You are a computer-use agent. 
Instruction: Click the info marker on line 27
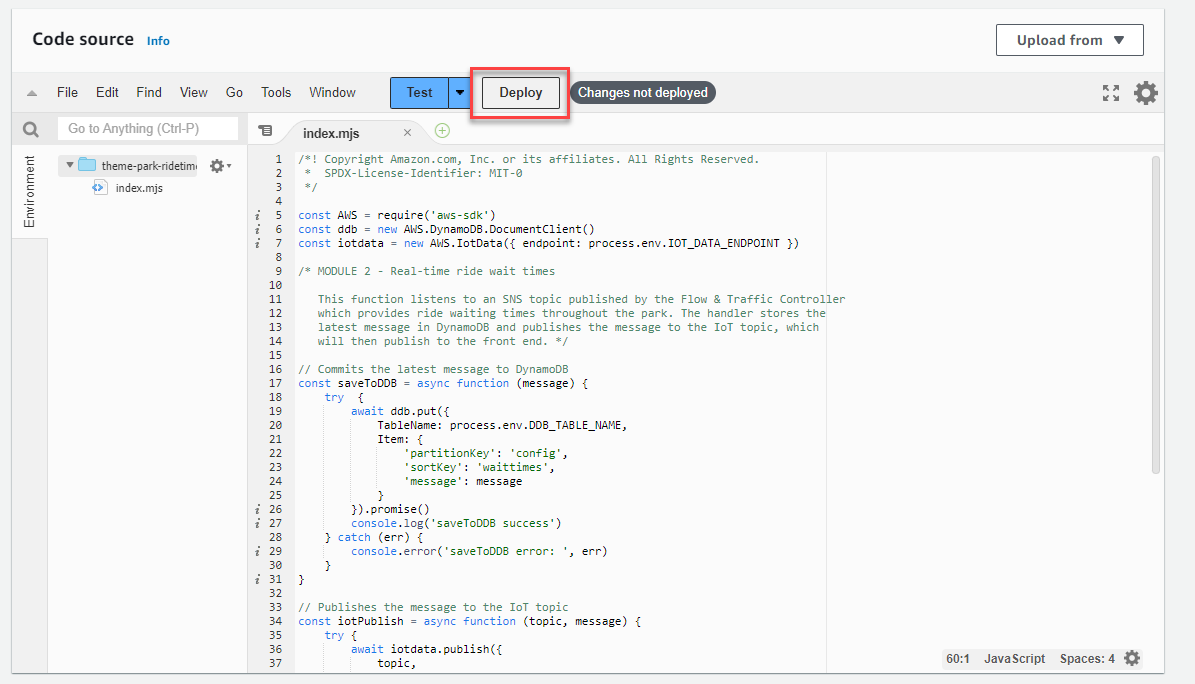point(258,523)
